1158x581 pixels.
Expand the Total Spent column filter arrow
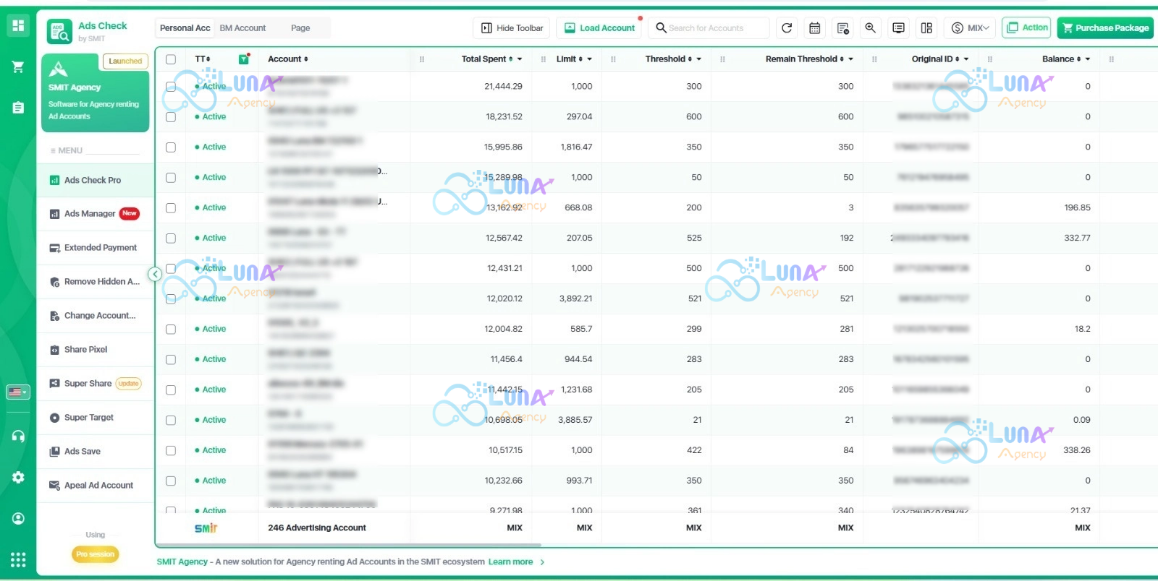(520, 59)
